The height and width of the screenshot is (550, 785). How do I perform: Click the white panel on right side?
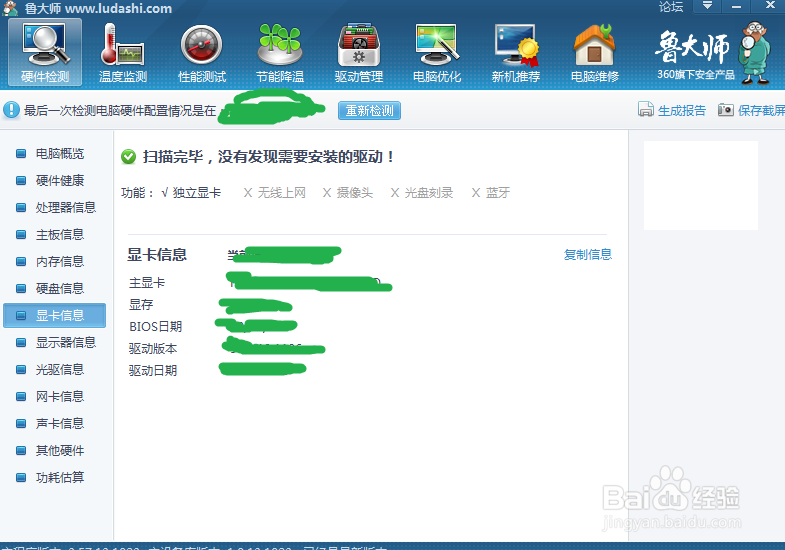[x=700, y=186]
